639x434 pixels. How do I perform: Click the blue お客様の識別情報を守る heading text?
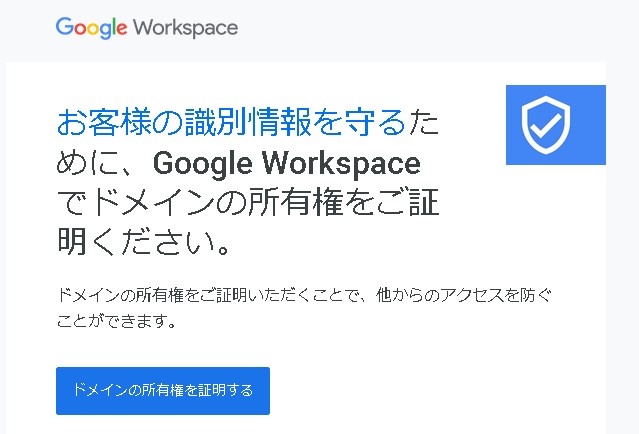(230, 123)
